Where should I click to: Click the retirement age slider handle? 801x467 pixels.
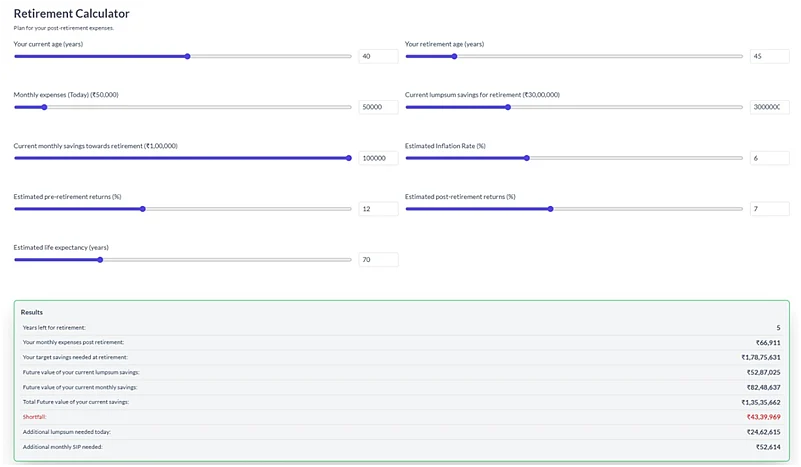tap(454, 56)
